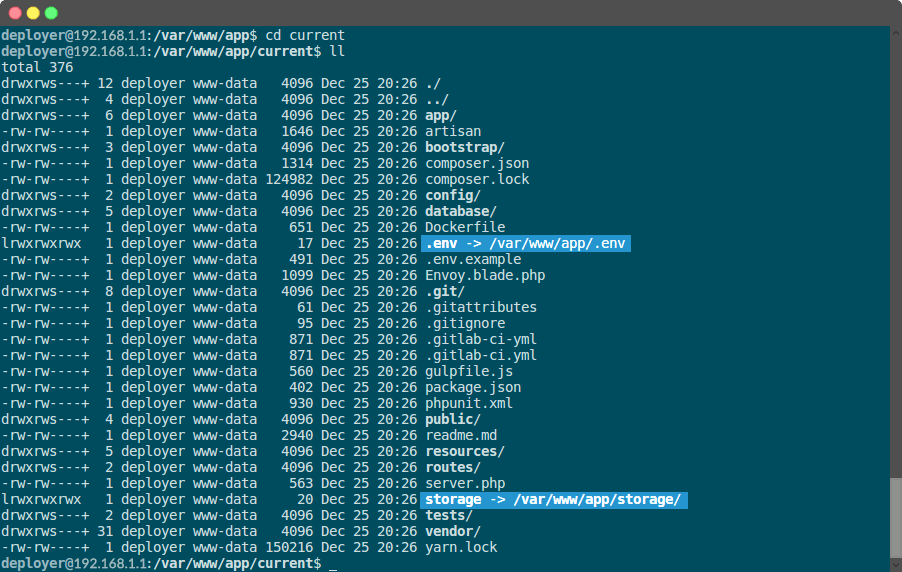Click the artisan file entry

tap(453, 131)
